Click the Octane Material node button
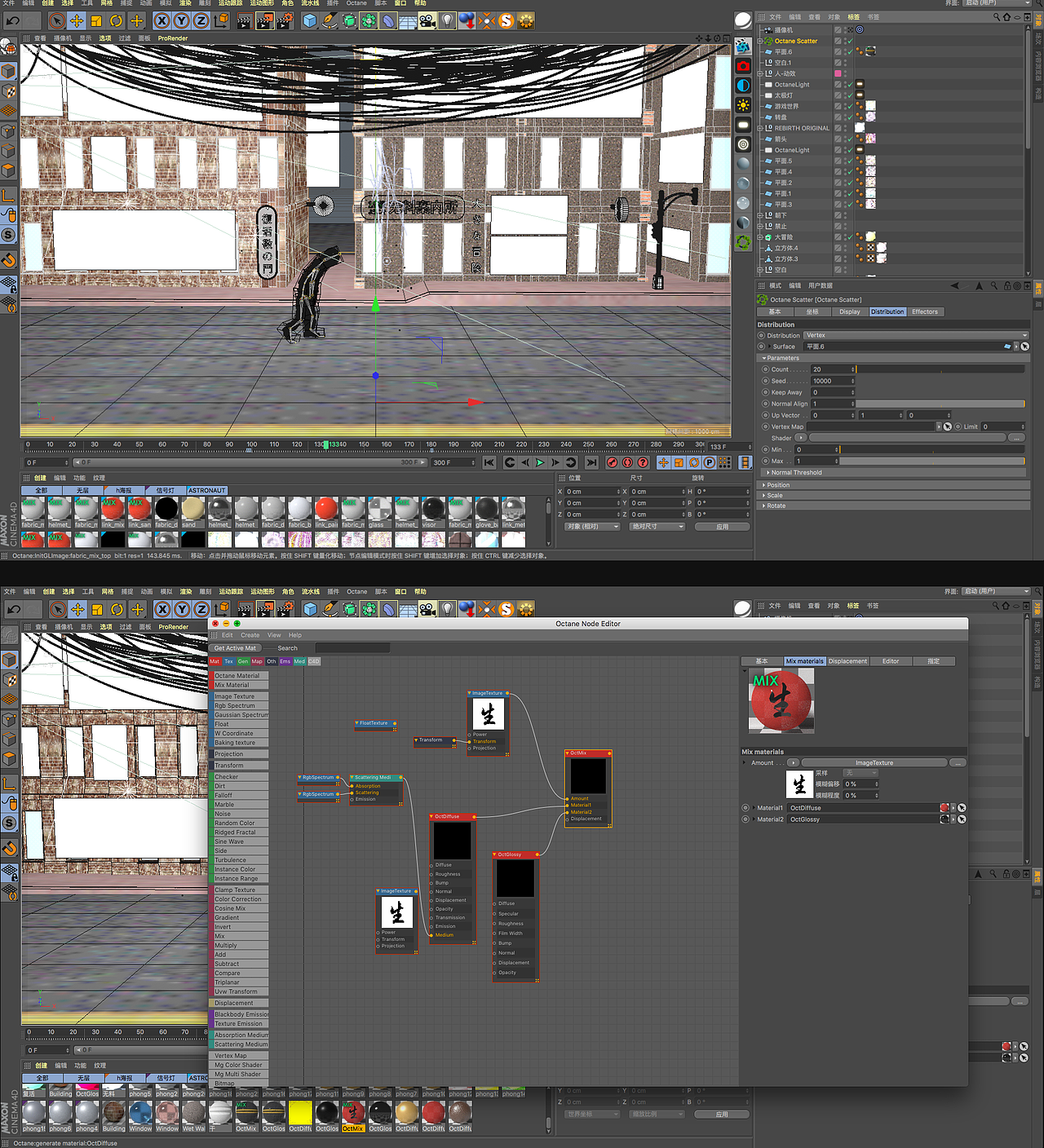The height and width of the screenshot is (1148, 1044). (240, 676)
